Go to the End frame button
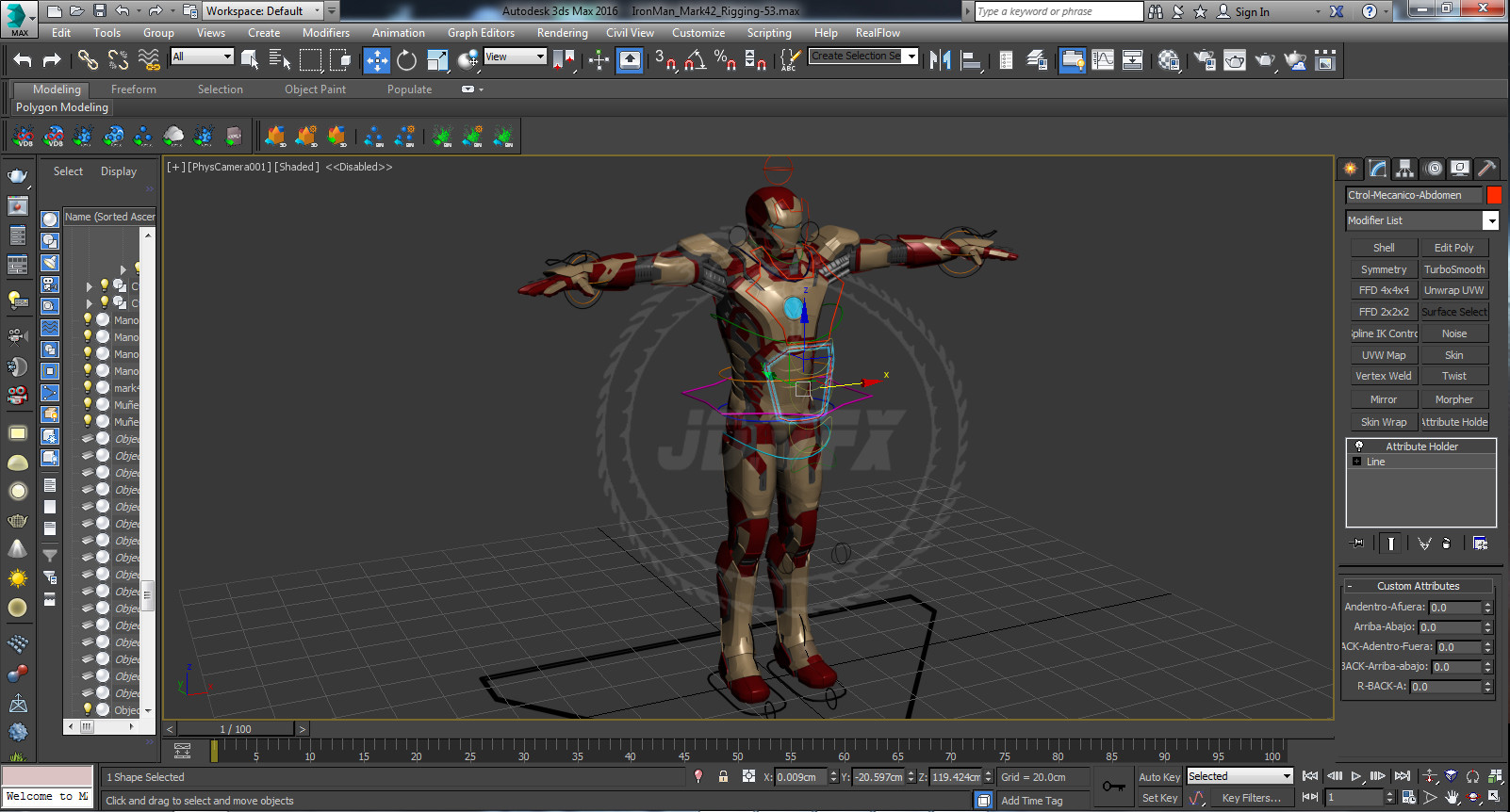The width and height of the screenshot is (1510, 812). 1403,776
